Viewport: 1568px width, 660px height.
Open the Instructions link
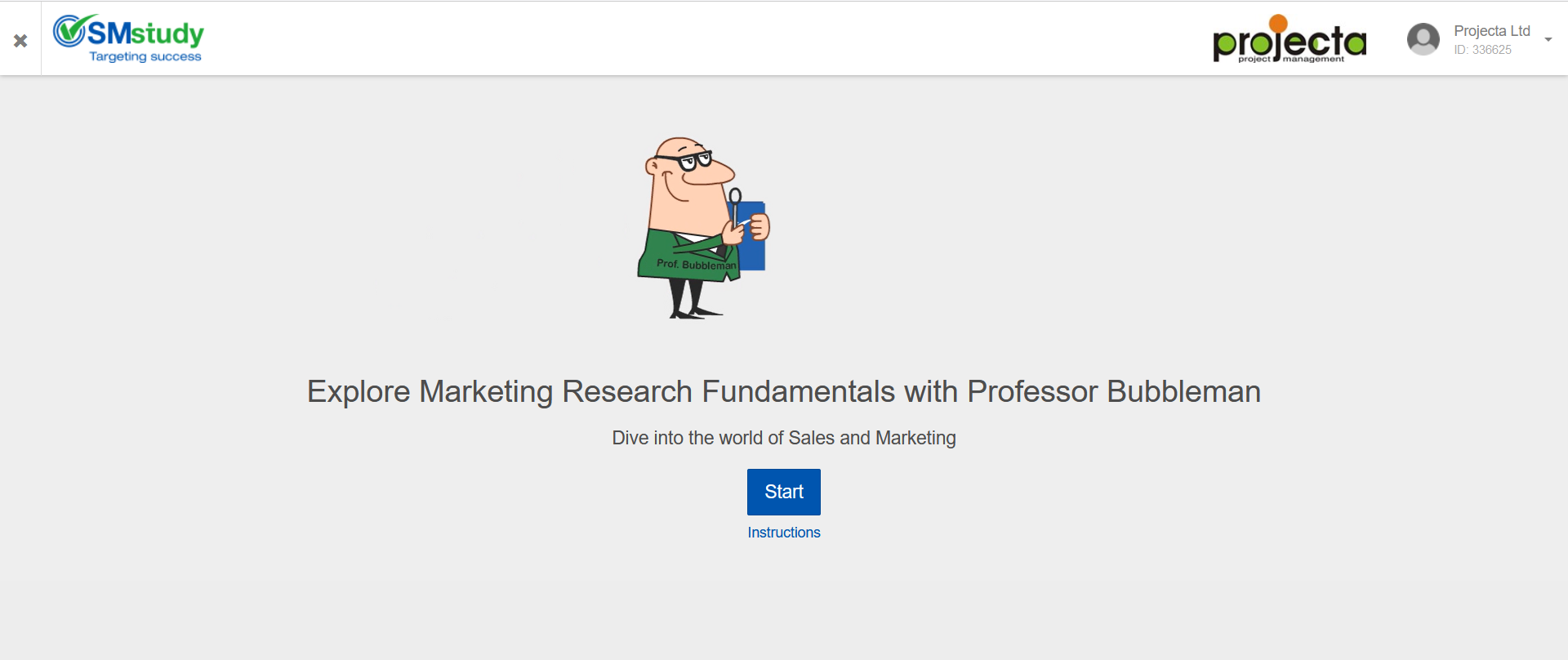tap(783, 533)
